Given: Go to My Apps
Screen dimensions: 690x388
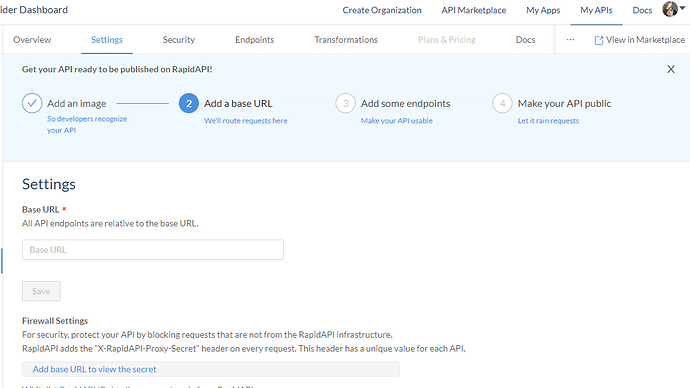Looking at the screenshot, I should tap(543, 10).
